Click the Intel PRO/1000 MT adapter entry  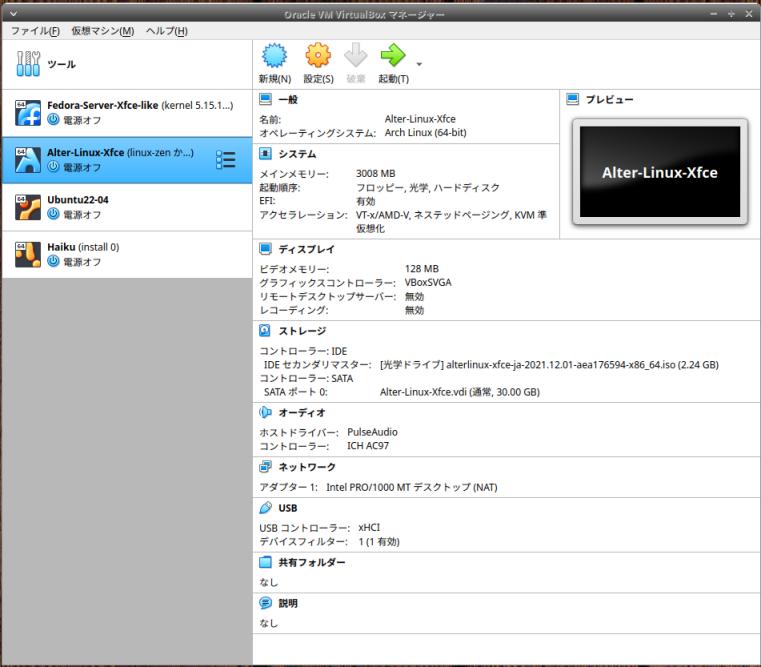412,487
